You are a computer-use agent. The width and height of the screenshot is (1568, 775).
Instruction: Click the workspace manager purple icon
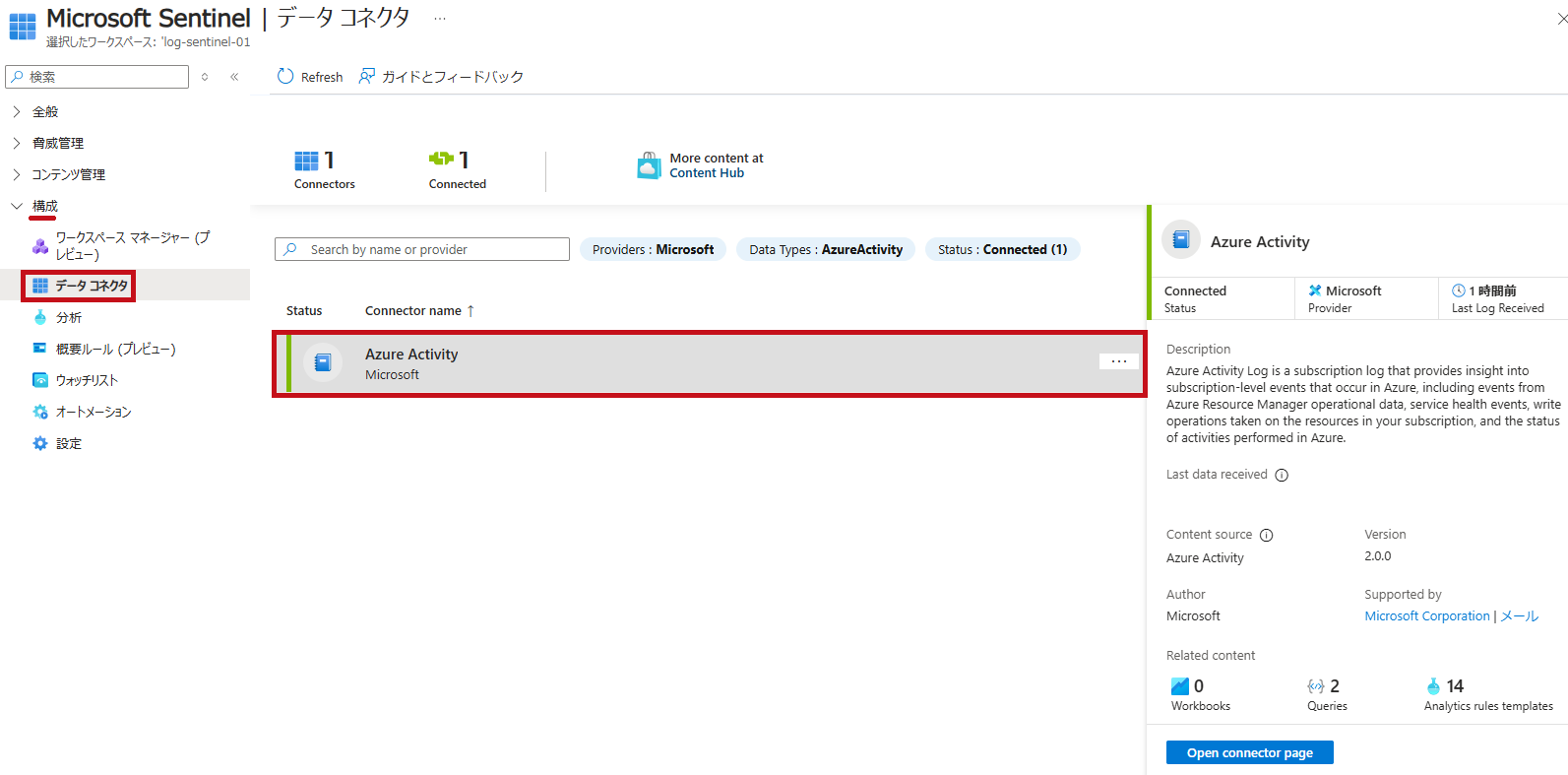click(x=40, y=246)
